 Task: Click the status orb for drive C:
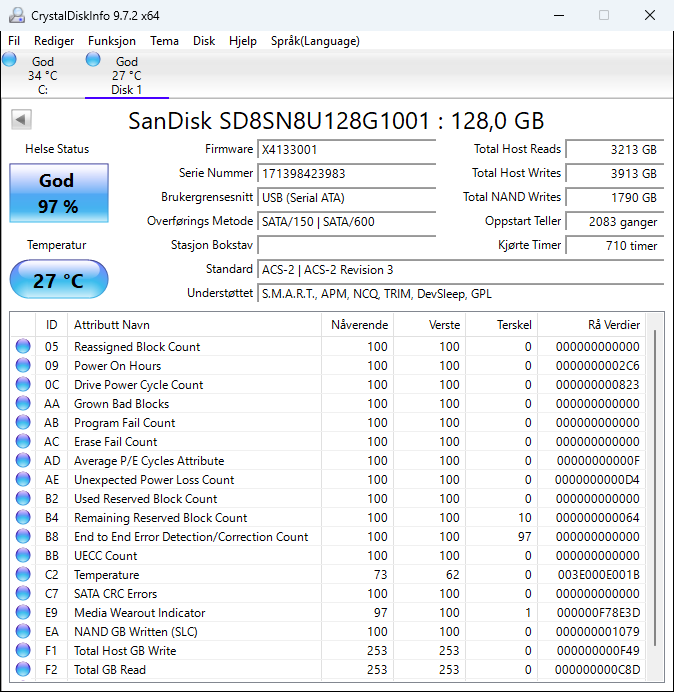pos(9,59)
